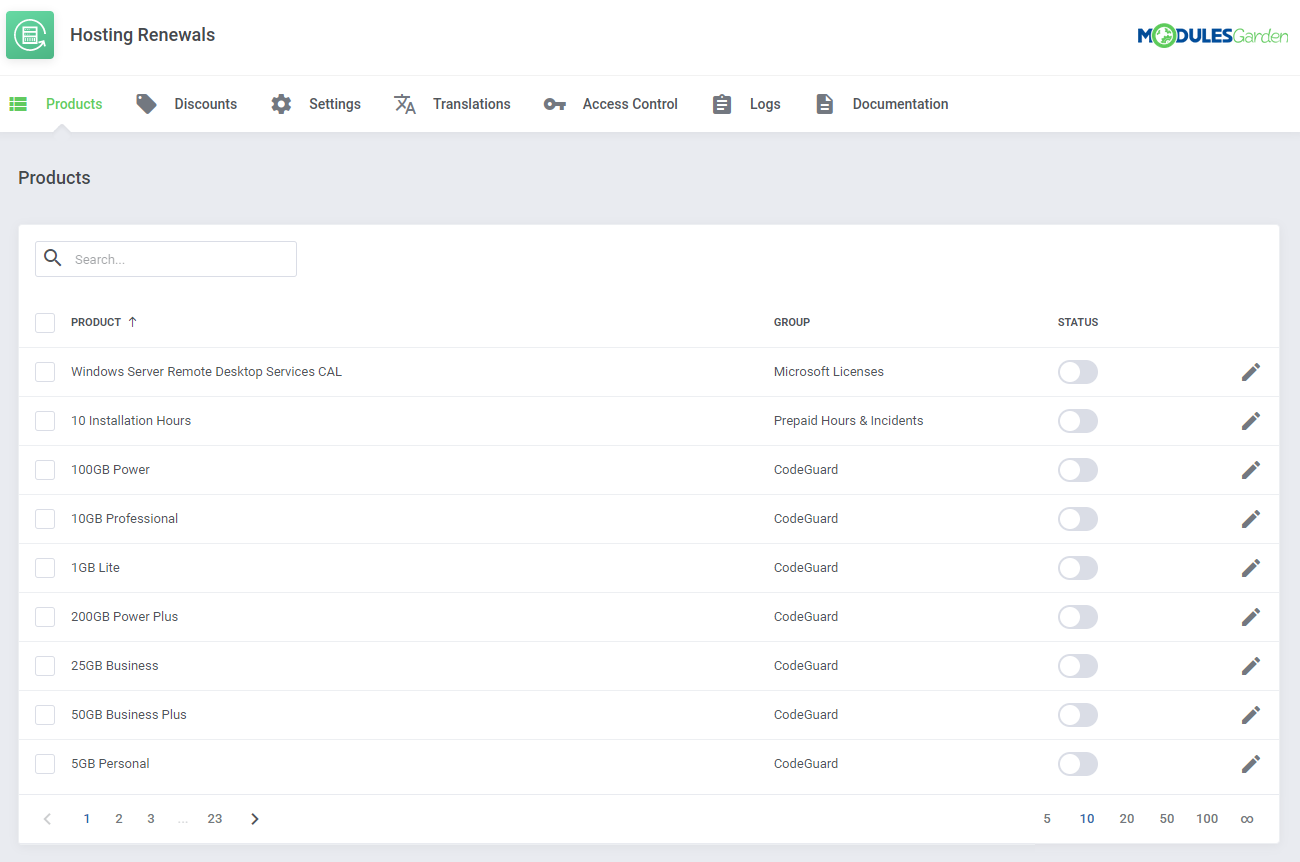Select all products with header checkbox
This screenshot has height=862, width=1300.
point(45,323)
